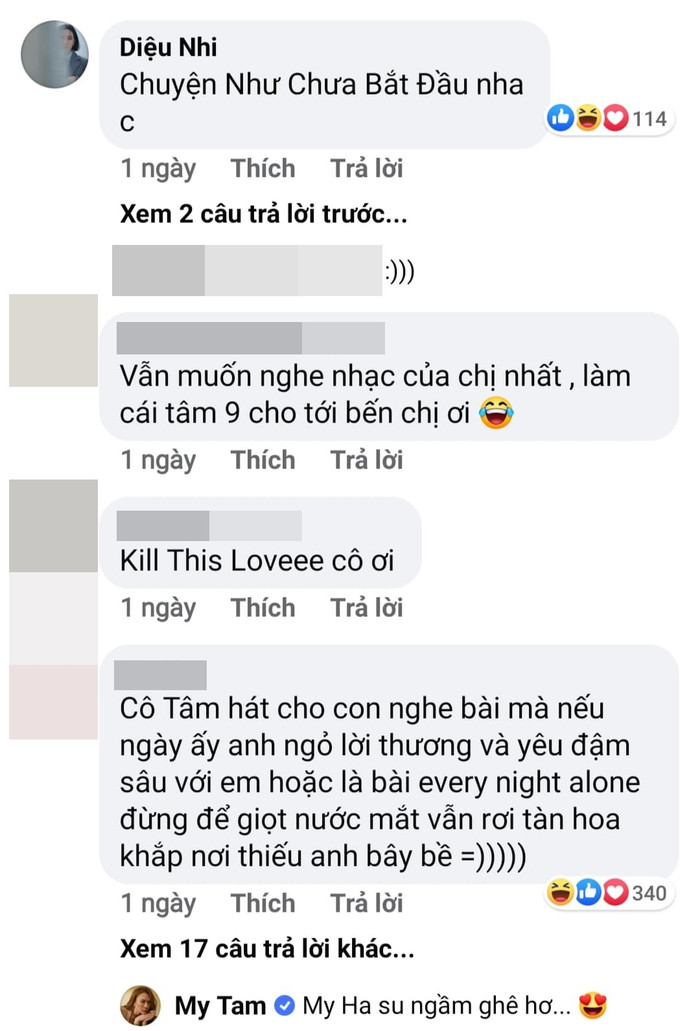Reply to the Cô Tâm hát comment
700x1031 pixels.
[x=366, y=903]
